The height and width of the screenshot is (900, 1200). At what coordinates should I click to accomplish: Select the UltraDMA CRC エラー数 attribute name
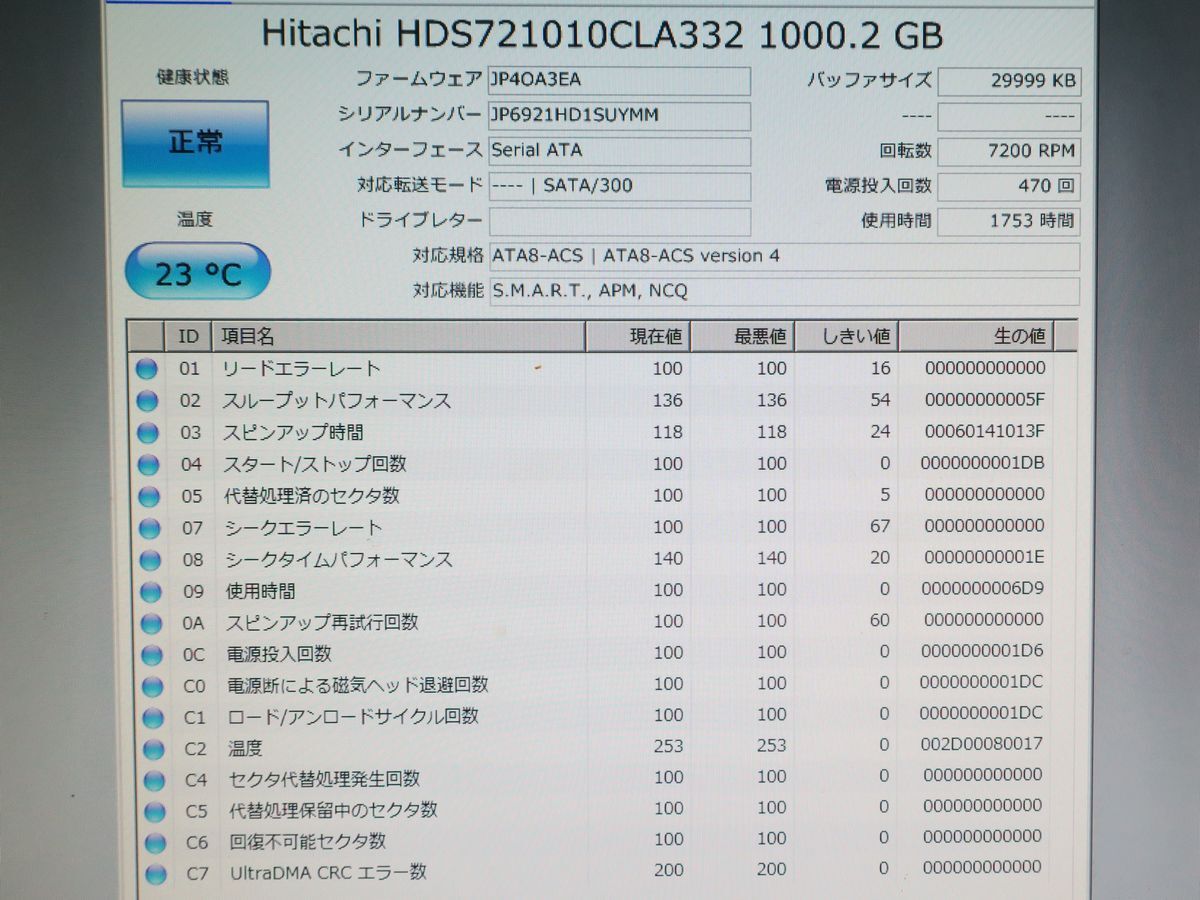(329, 873)
